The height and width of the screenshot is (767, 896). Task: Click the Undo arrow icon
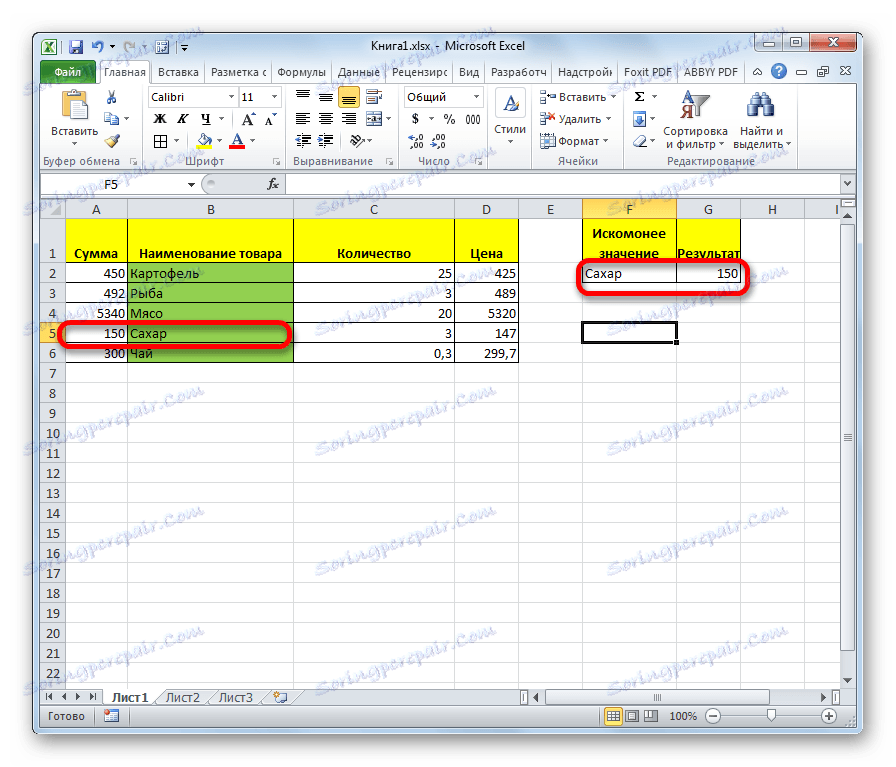pos(98,47)
